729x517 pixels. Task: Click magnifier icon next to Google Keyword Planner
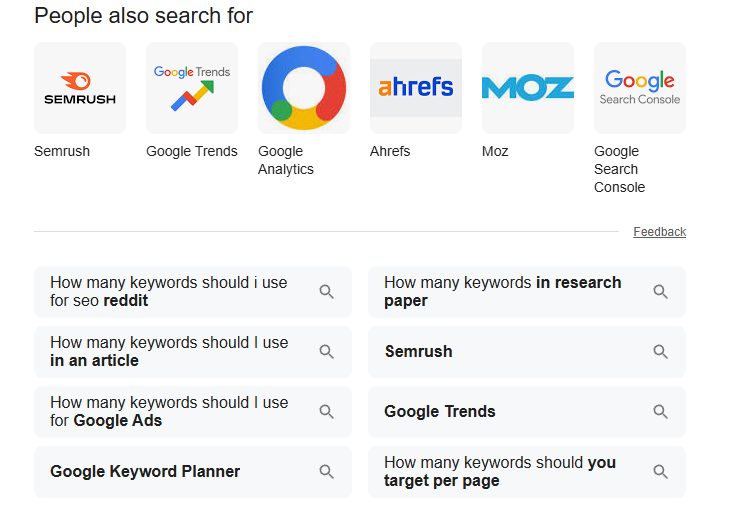click(x=326, y=471)
